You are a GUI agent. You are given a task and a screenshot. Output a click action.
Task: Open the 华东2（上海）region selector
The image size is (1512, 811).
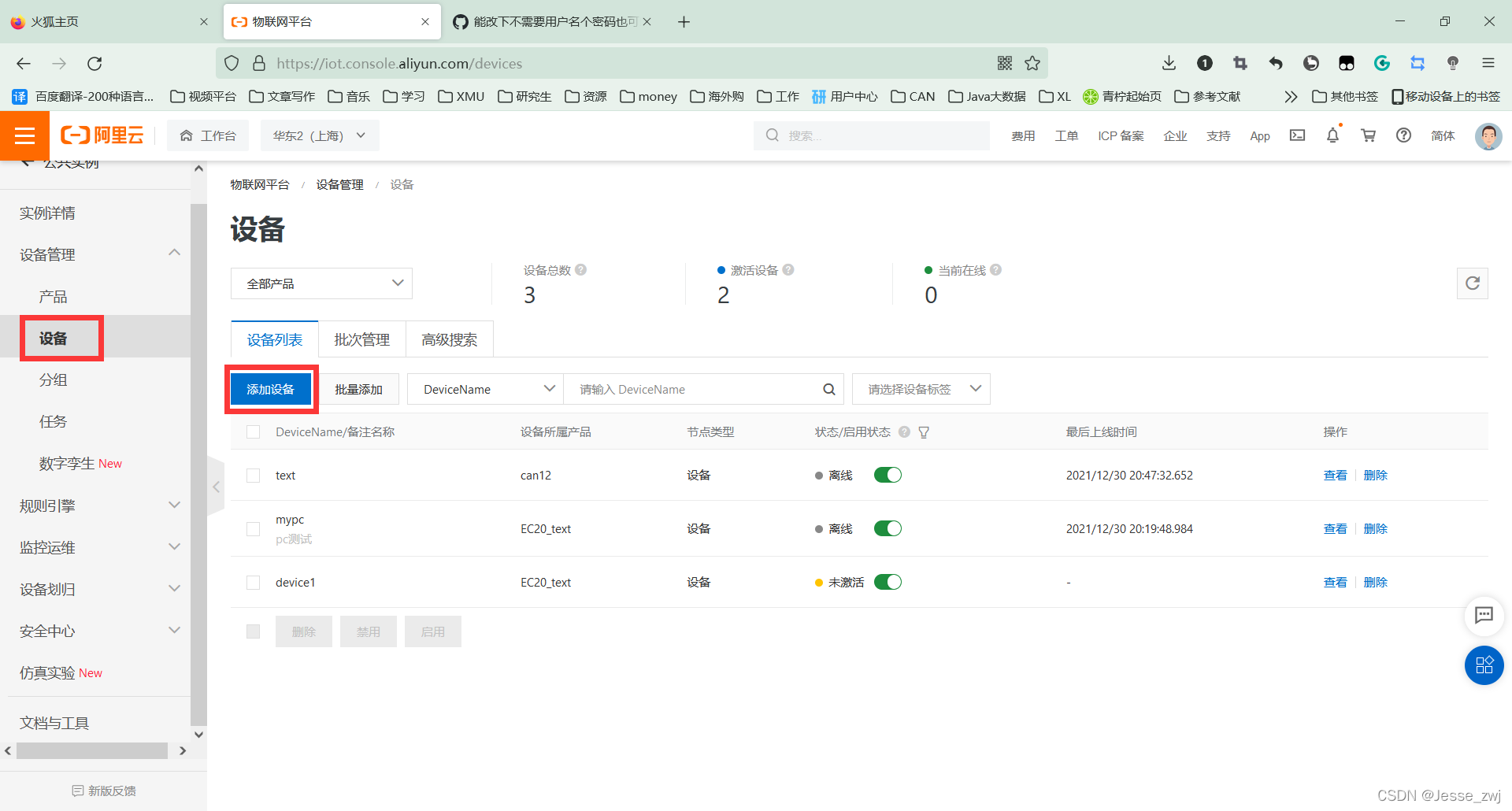pyautogui.click(x=319, y=135)
